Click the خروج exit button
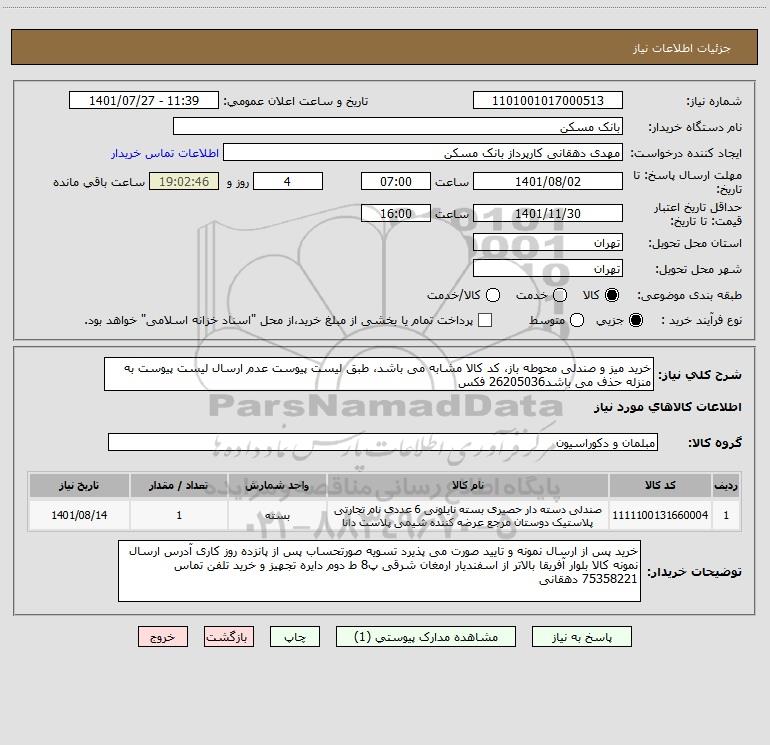This screenshot has height=745, width=770. coord(163,637)
